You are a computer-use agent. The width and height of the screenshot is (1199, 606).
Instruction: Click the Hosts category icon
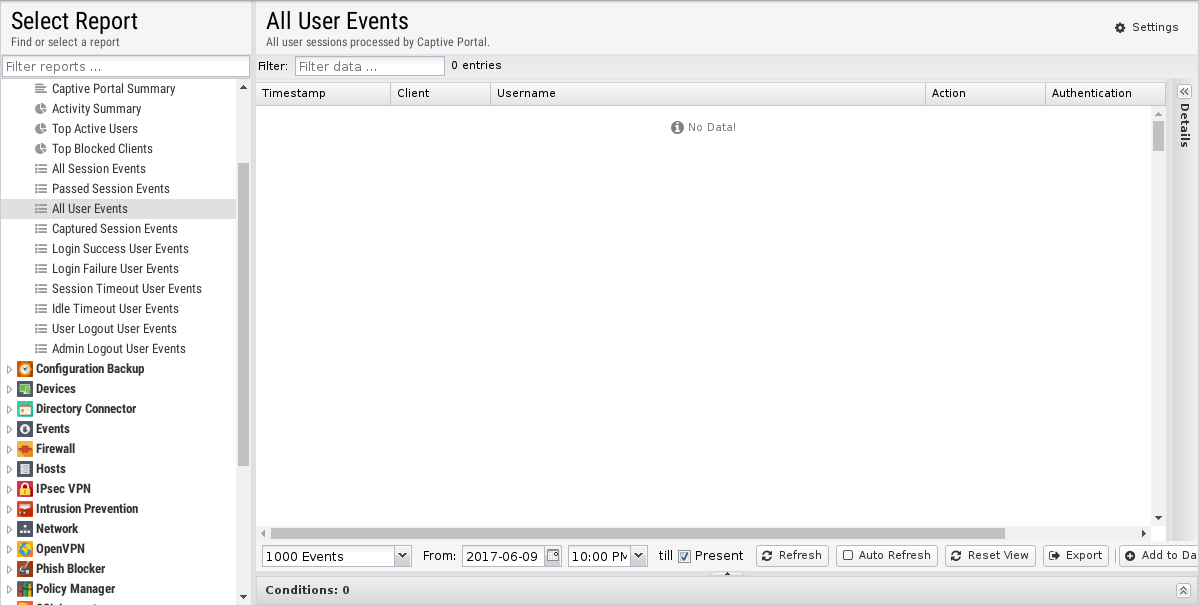point(25,469)
